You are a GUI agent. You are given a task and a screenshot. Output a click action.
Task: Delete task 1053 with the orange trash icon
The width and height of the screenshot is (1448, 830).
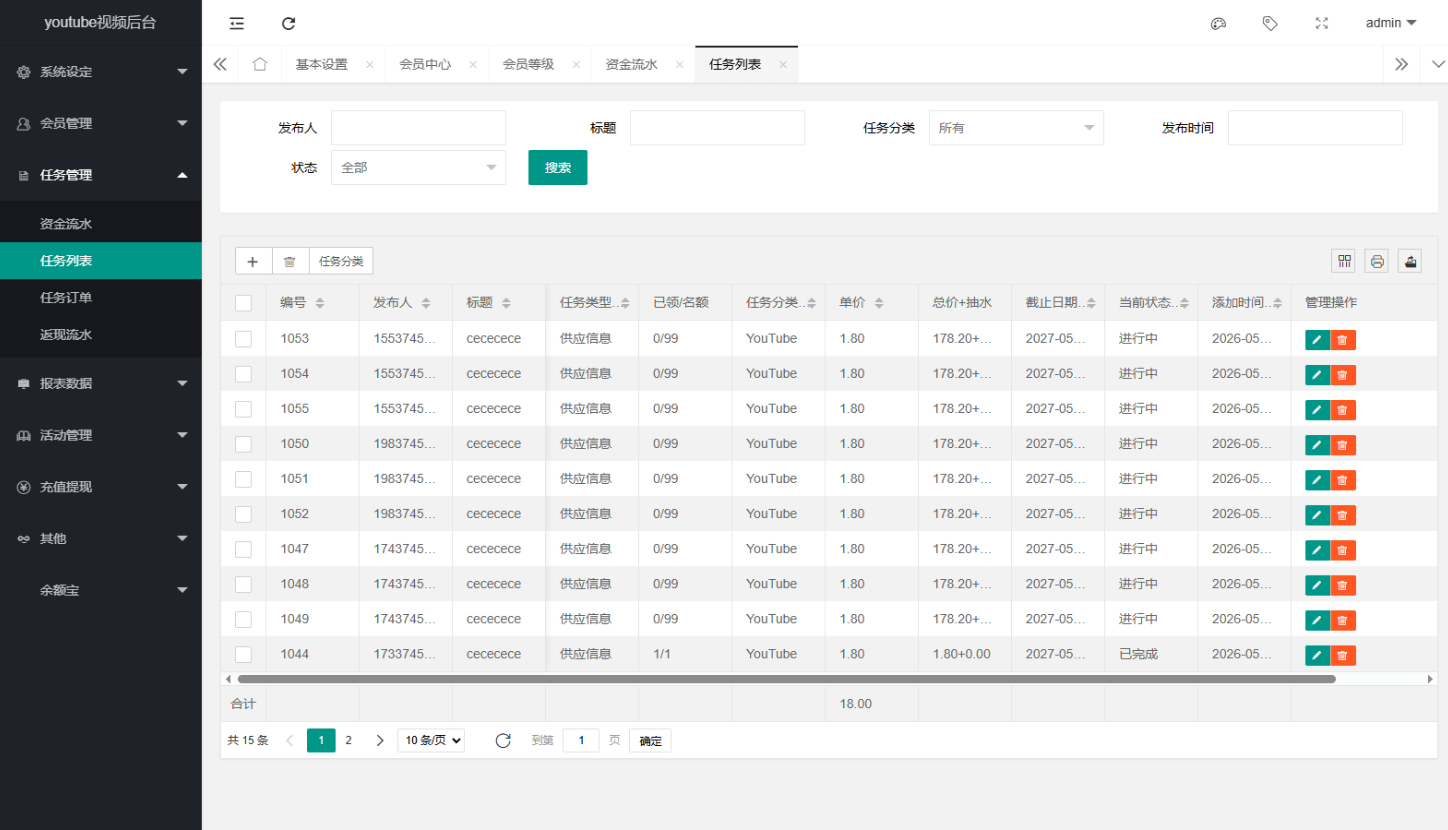pyautogui.click(x=1343, y=340)
